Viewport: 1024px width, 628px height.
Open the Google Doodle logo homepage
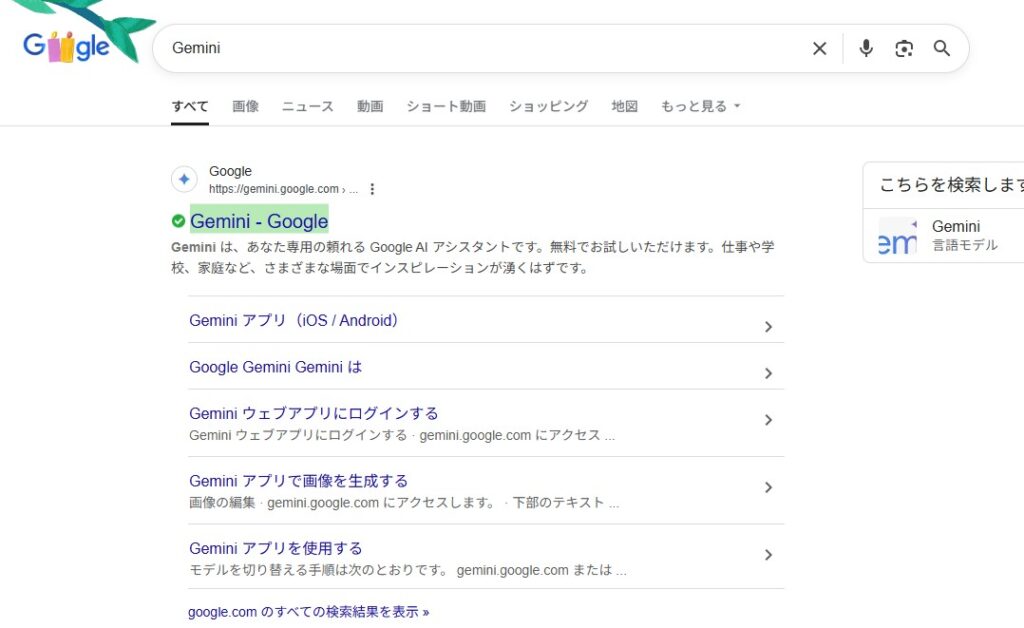[x=66, y=47]
